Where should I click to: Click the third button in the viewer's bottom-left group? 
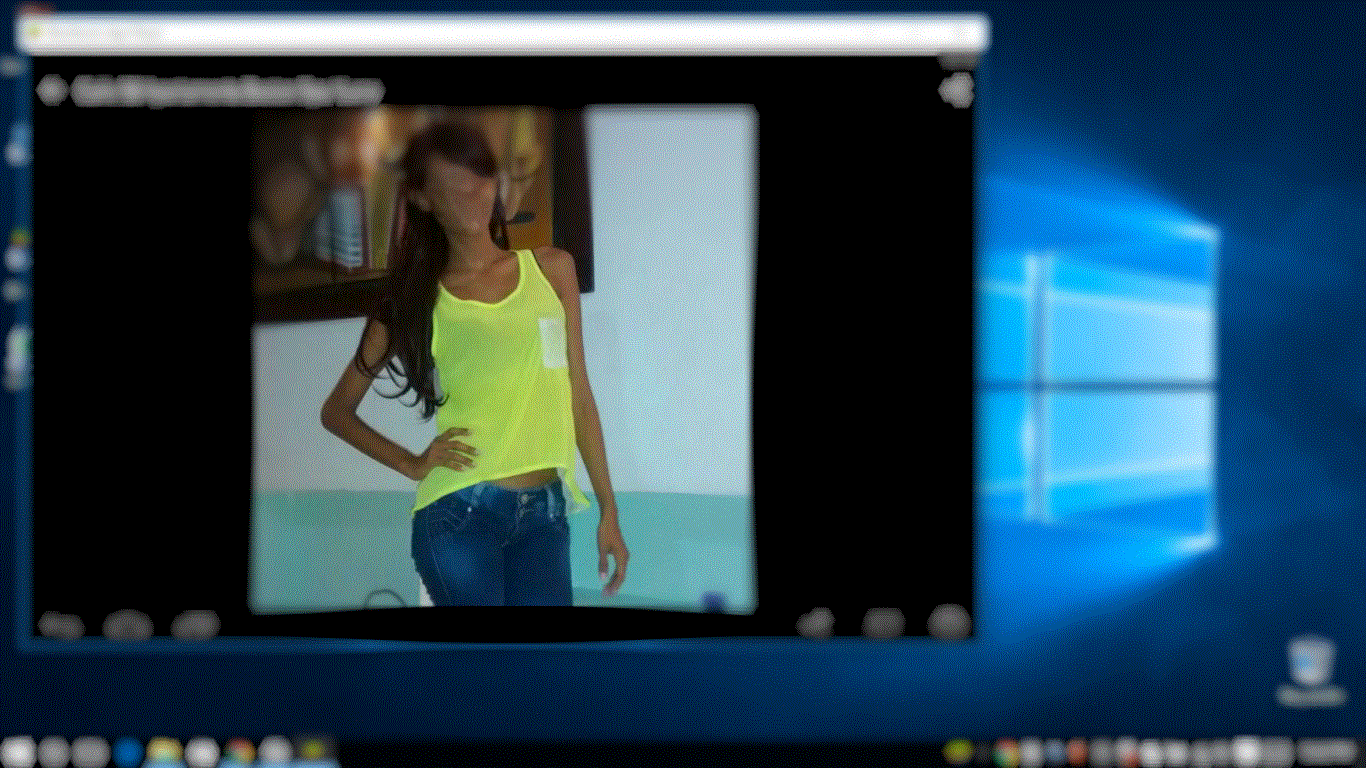coord(195,625)
